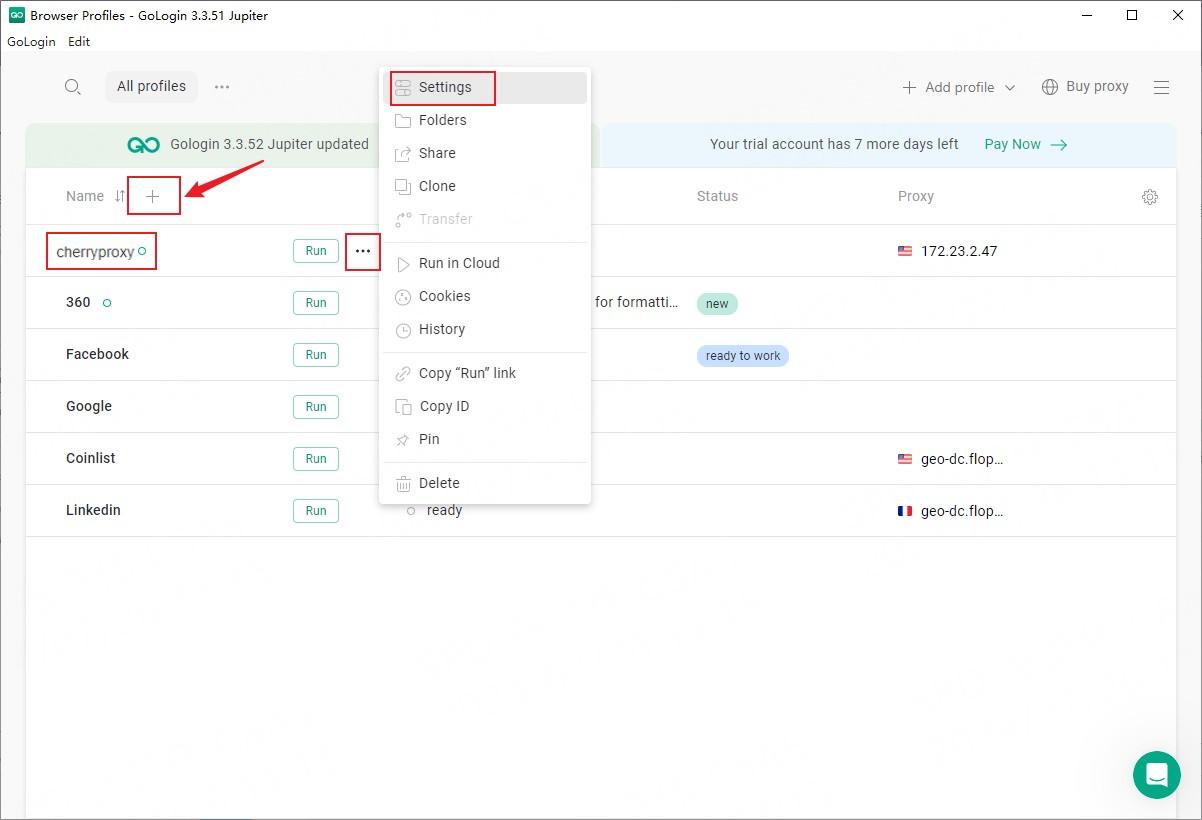Click the ellipsis next to All profiles
1202x820 pixels.
pyautogui.click(x=222, y=87)
